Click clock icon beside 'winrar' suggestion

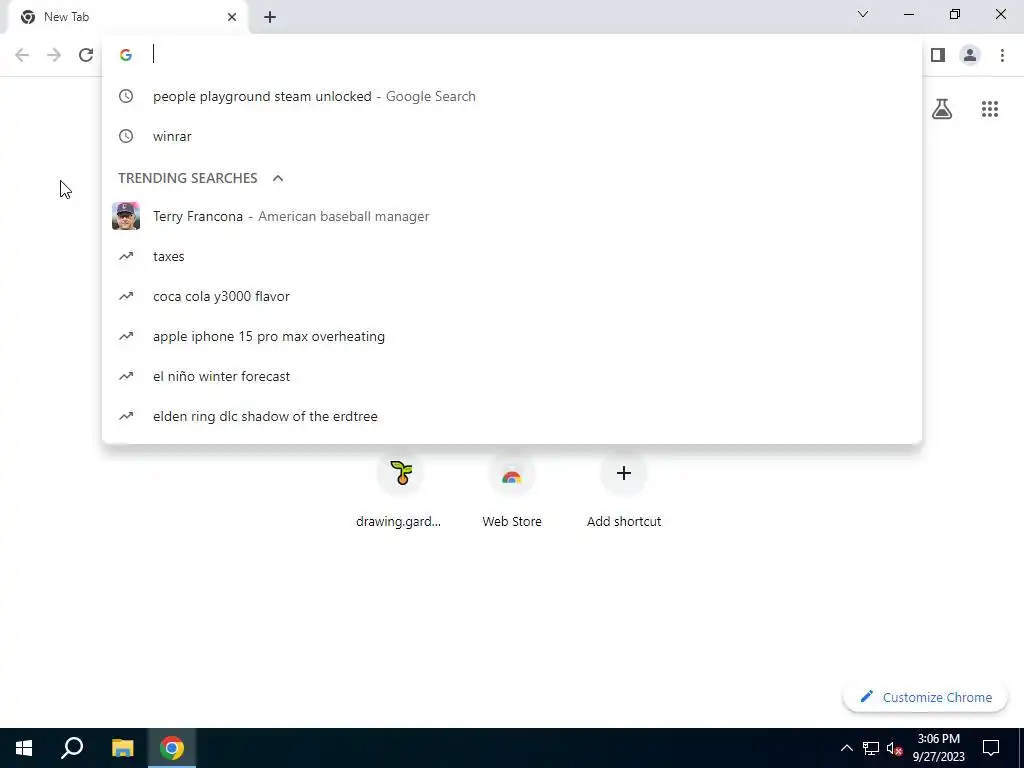pyautogui.click(x=126, y=136)
